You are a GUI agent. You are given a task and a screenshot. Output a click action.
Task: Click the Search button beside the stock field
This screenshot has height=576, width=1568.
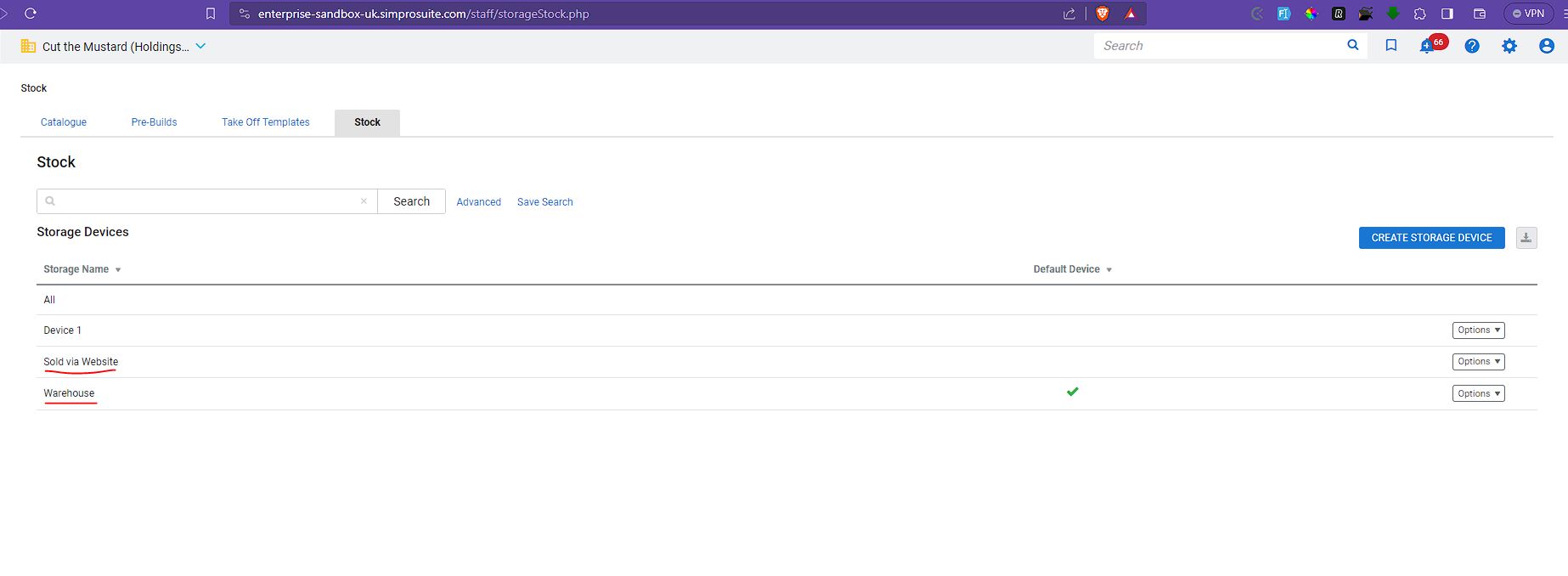coord(411,201)
